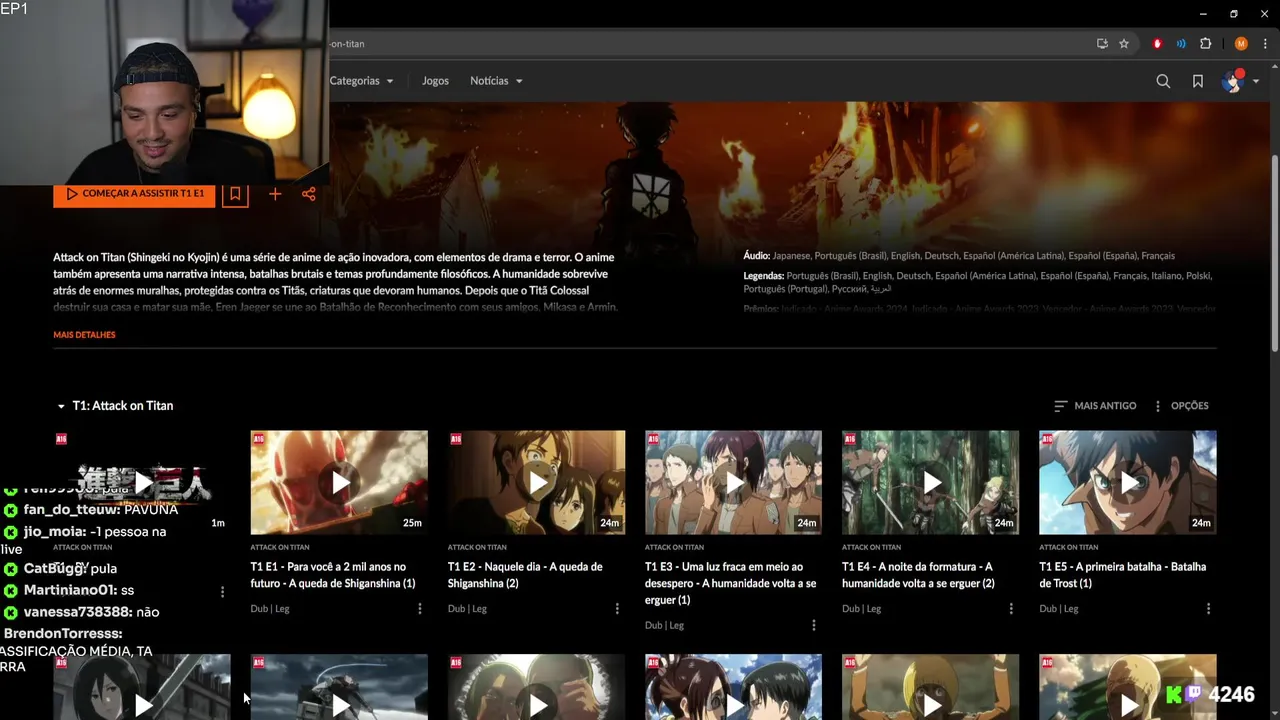The width and height of the screenshot is (1280, 720).
Task: Toggle watchlist bookmark next to watch button
Action: (x=235, y=194)
